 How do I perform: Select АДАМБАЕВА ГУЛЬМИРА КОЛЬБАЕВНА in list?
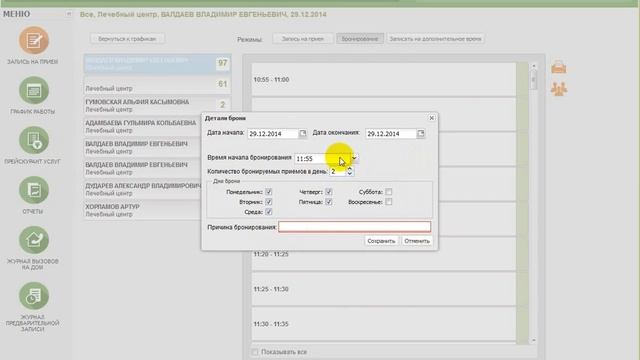[x=141, y=126]
